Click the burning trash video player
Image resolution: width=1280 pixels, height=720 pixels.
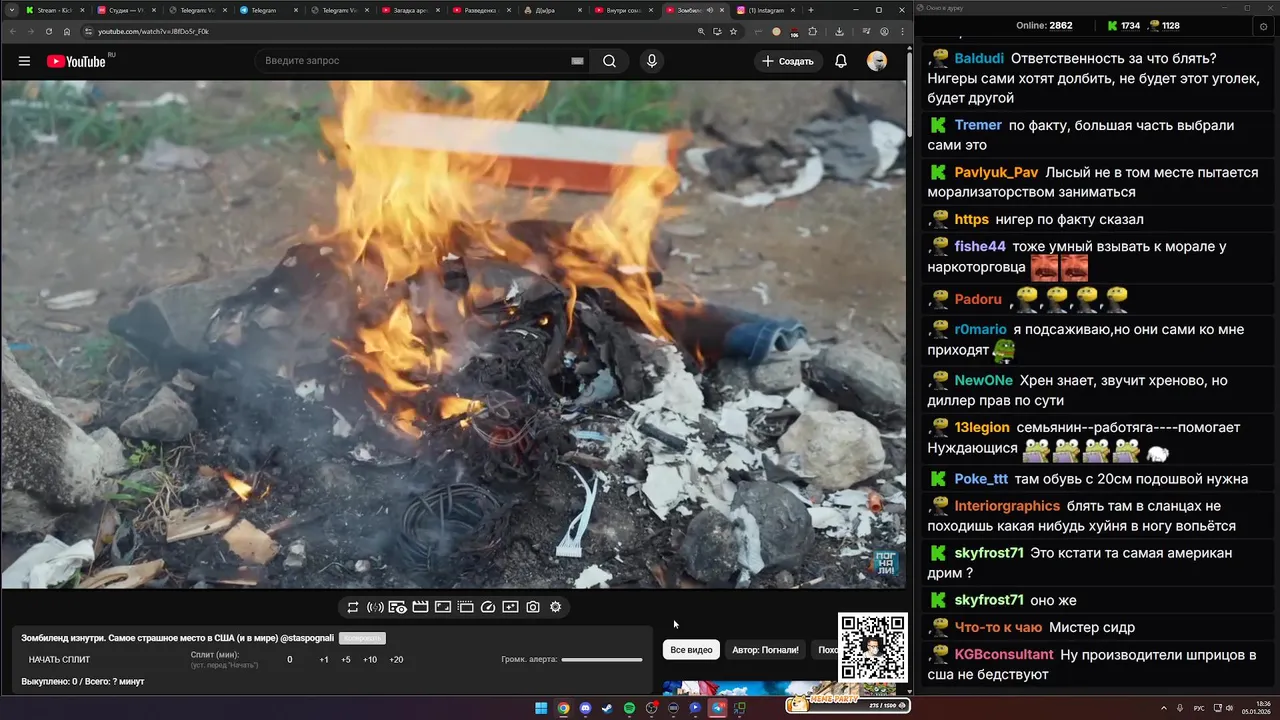click(453, 335)
